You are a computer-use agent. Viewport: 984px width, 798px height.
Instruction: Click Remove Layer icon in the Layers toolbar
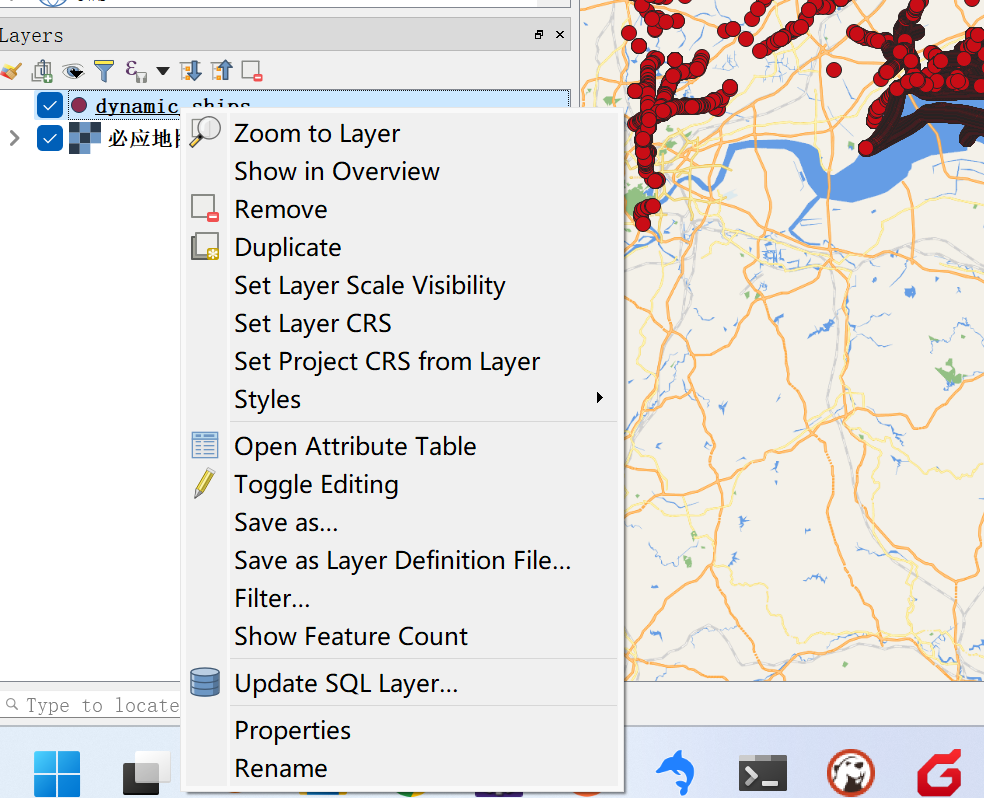click(252, 71)
